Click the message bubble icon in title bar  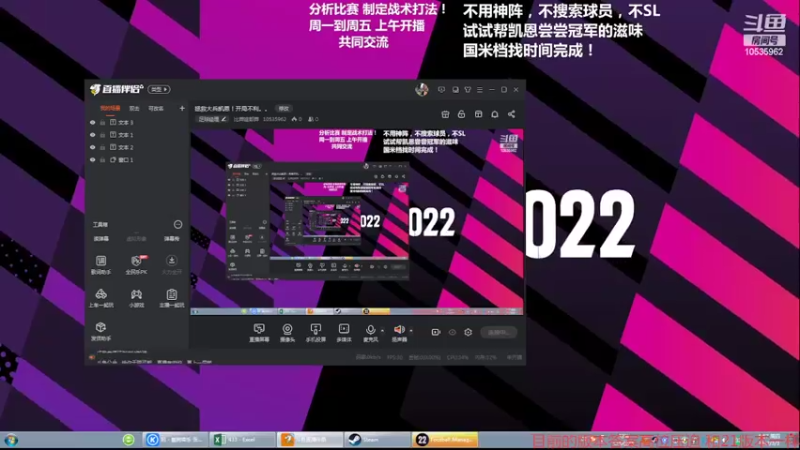[x=441, y=89]
